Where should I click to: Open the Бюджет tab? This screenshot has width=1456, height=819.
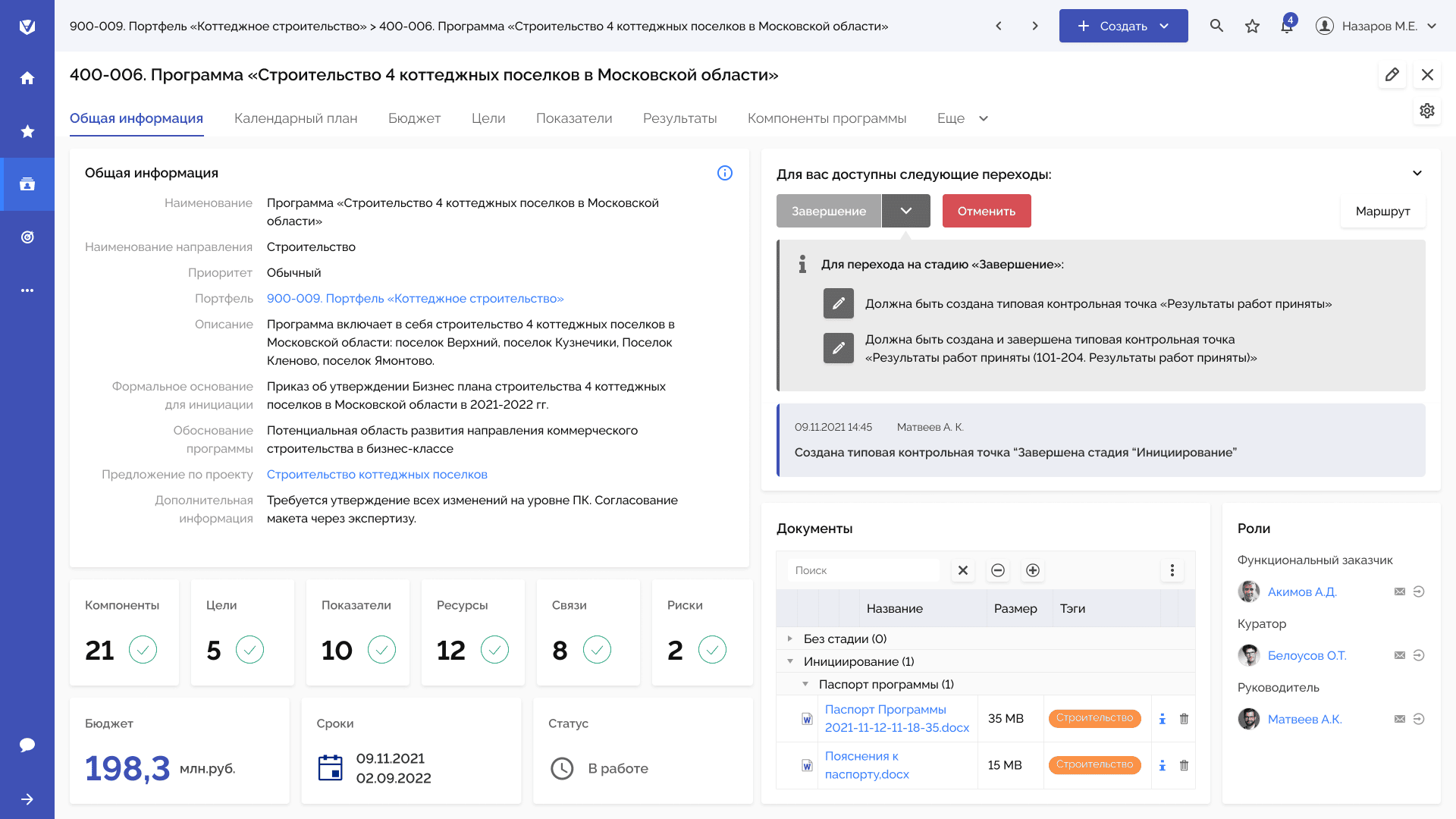coord(414,118)
